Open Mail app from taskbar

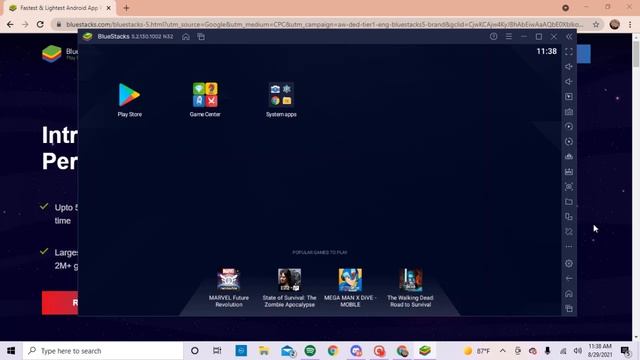click(x=287, y=351)
